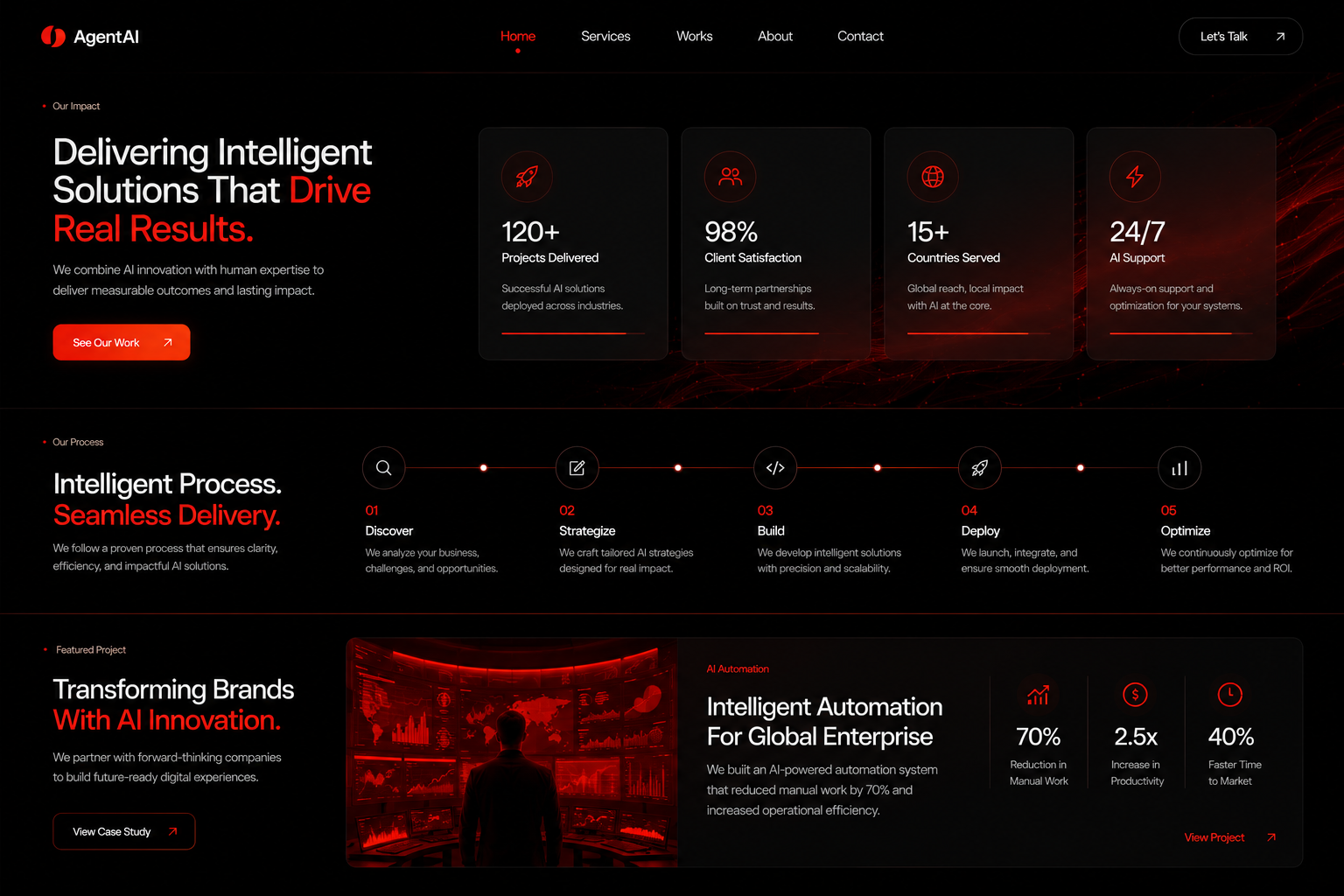Click the growth chart icon above 70%

[1039, 695]
